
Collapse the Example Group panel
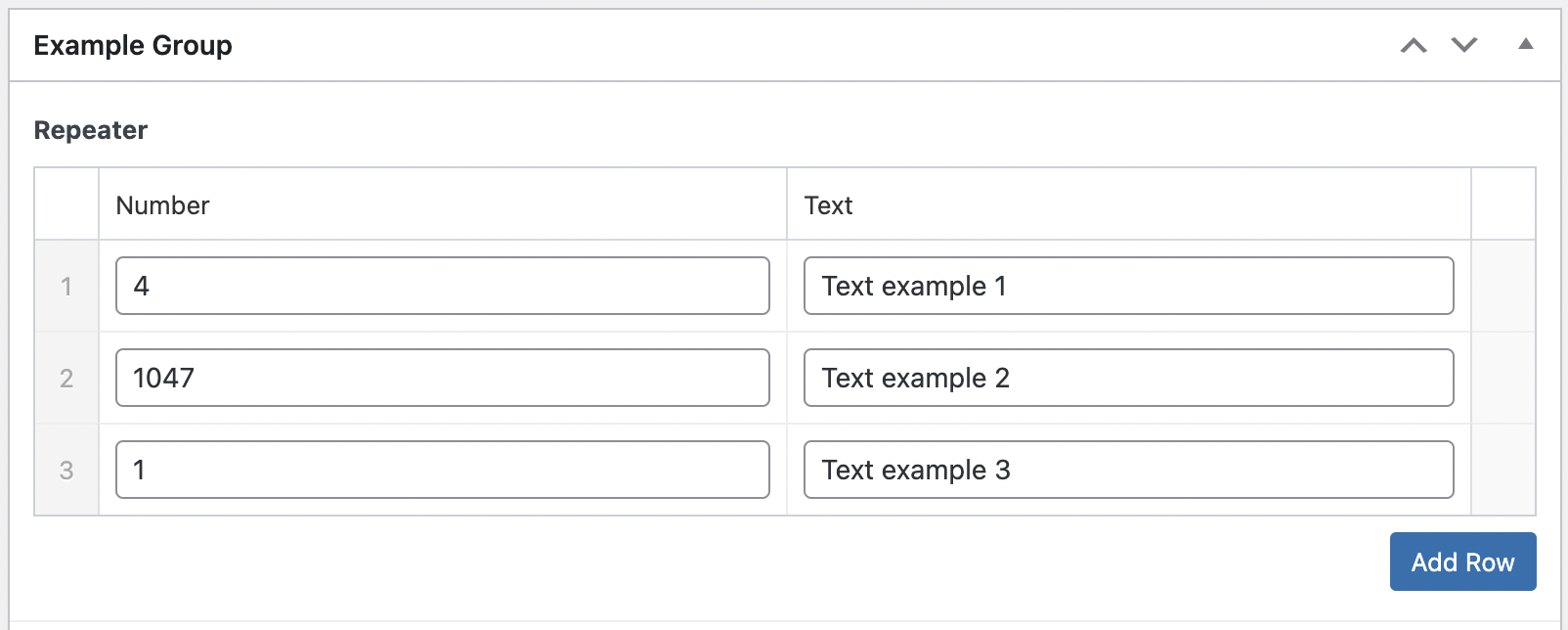coord(1525,44)
